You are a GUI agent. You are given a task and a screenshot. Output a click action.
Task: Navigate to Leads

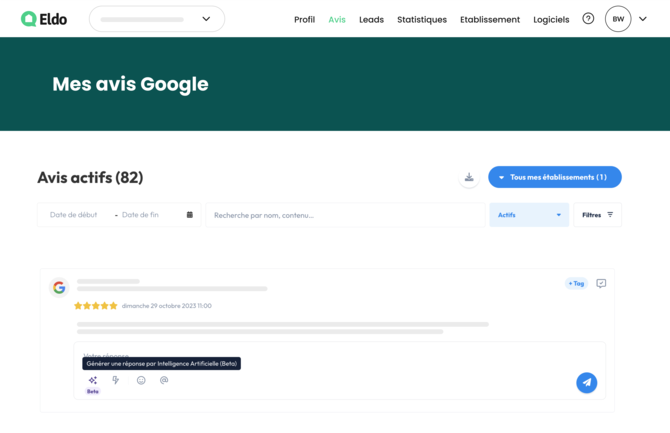click(371, 20)
